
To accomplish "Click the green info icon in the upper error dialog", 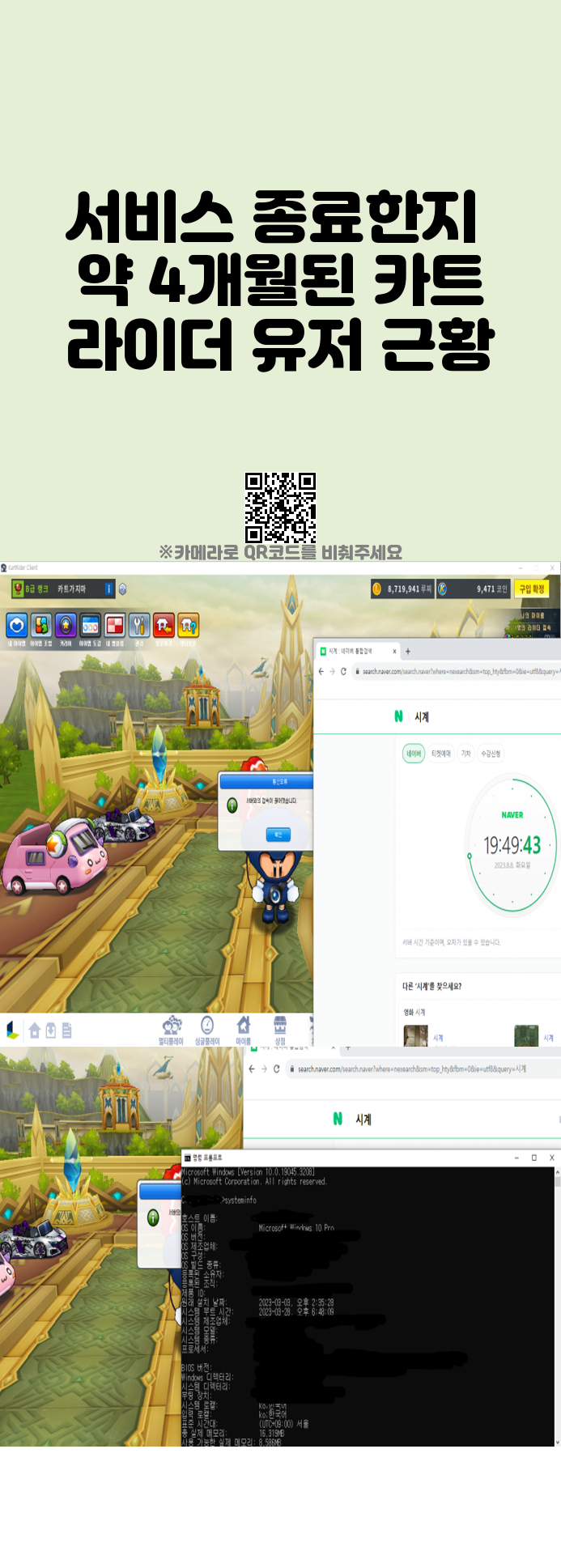I will click(232, 805).
